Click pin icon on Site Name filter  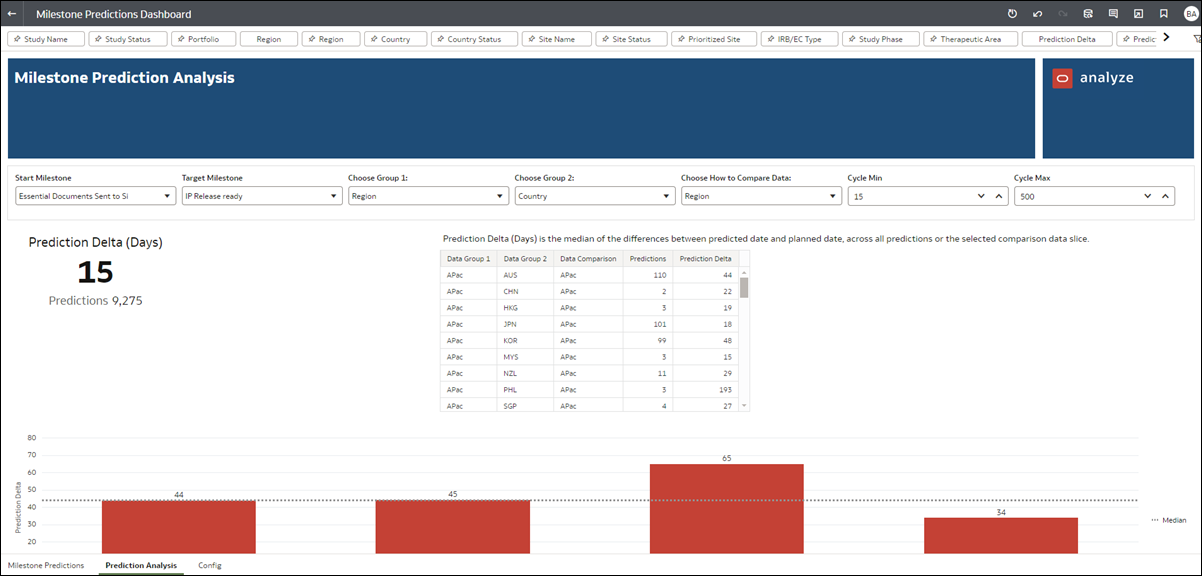(x=531, y=39)
